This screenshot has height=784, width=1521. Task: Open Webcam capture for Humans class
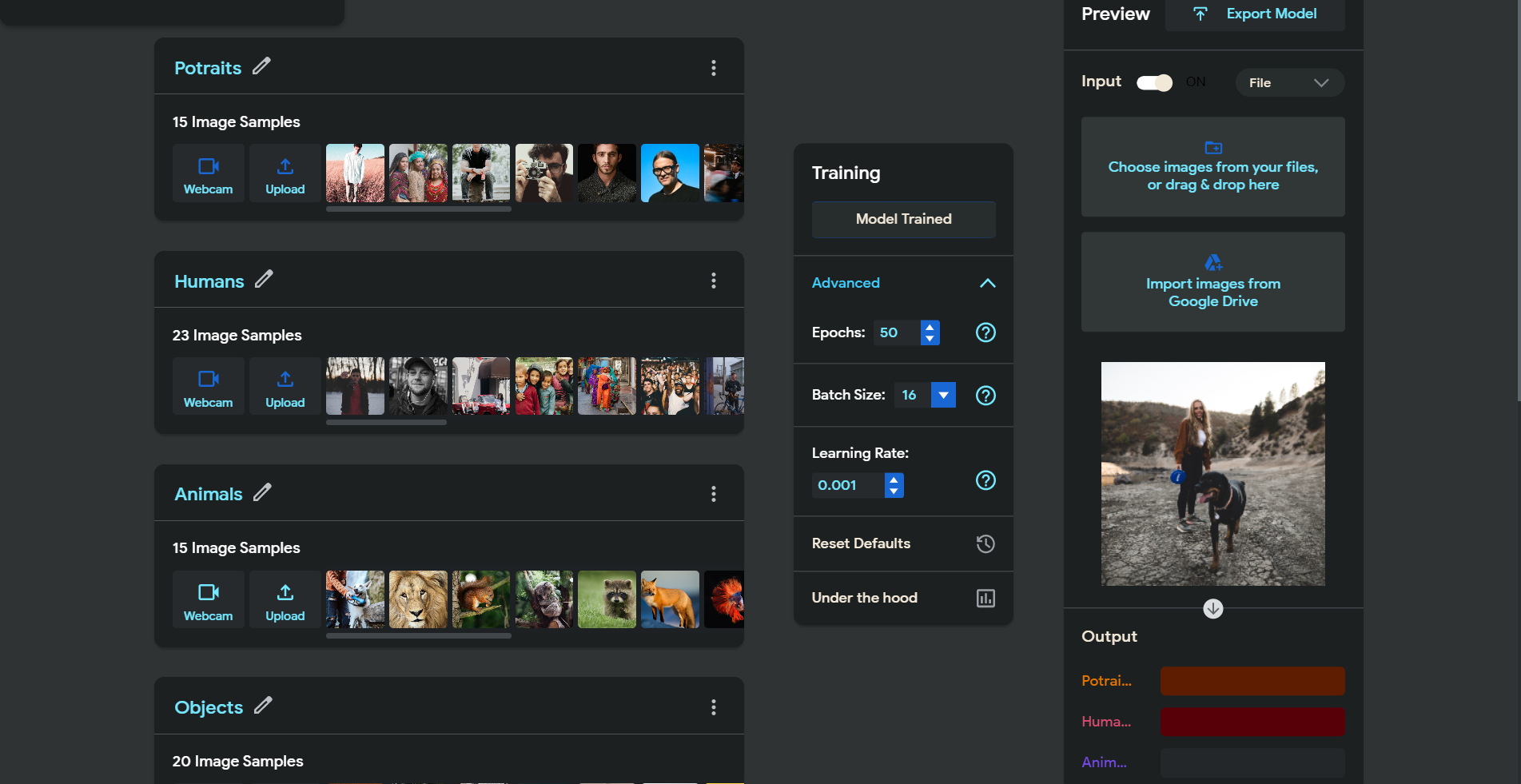(x=209, y=387)
